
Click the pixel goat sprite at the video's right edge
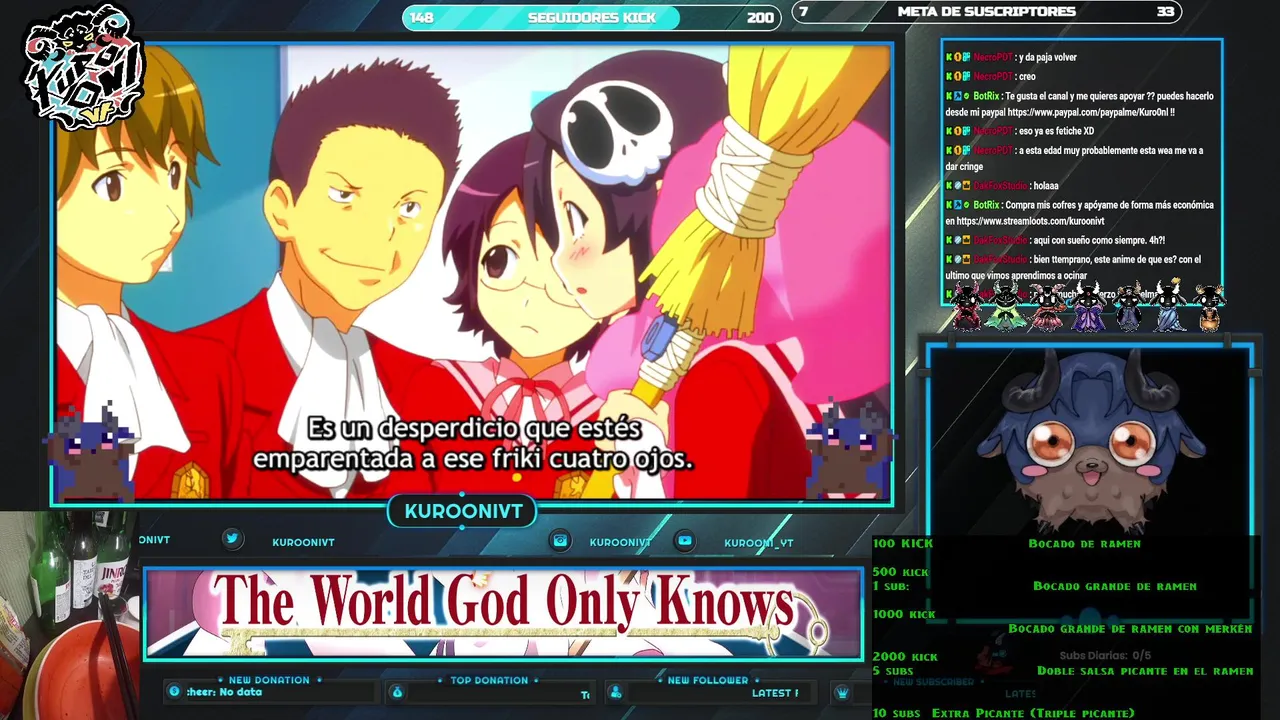pyautogui.click(x=846, y=453)
